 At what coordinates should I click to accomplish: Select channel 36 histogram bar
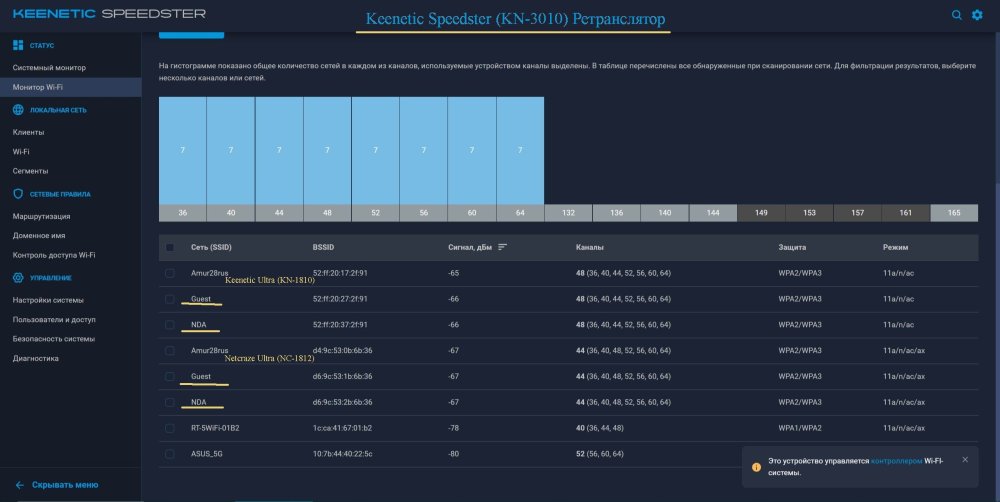[x=182, y=151]
